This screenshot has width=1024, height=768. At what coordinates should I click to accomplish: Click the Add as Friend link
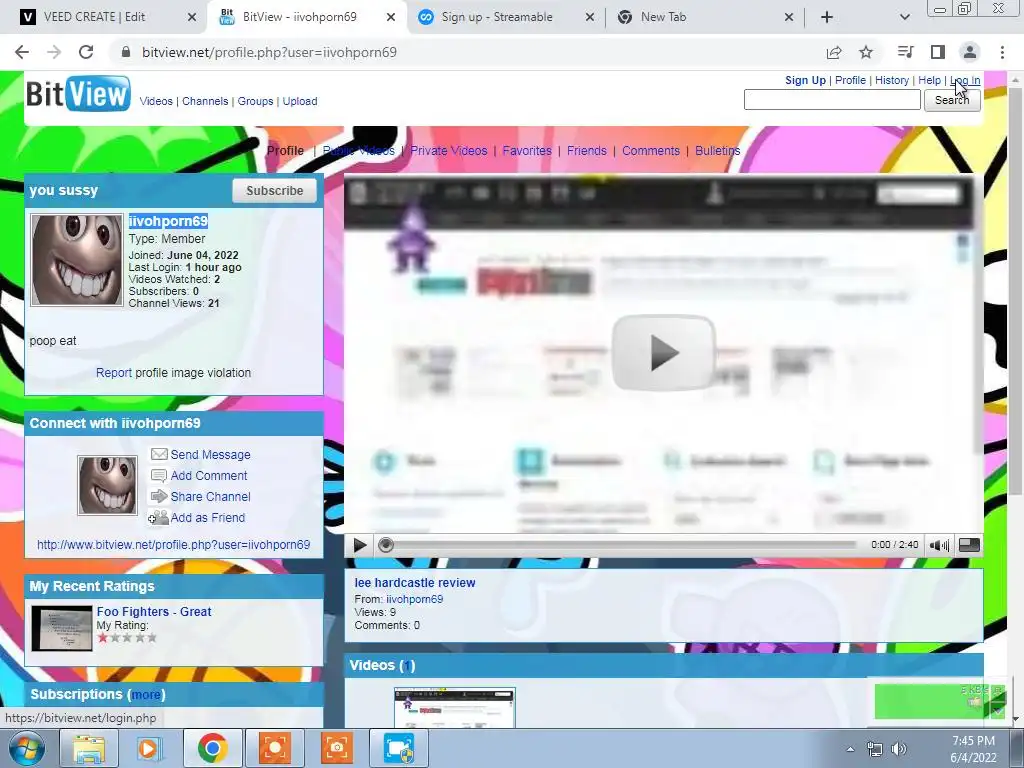pyautogui.click(x=208, y=517)
